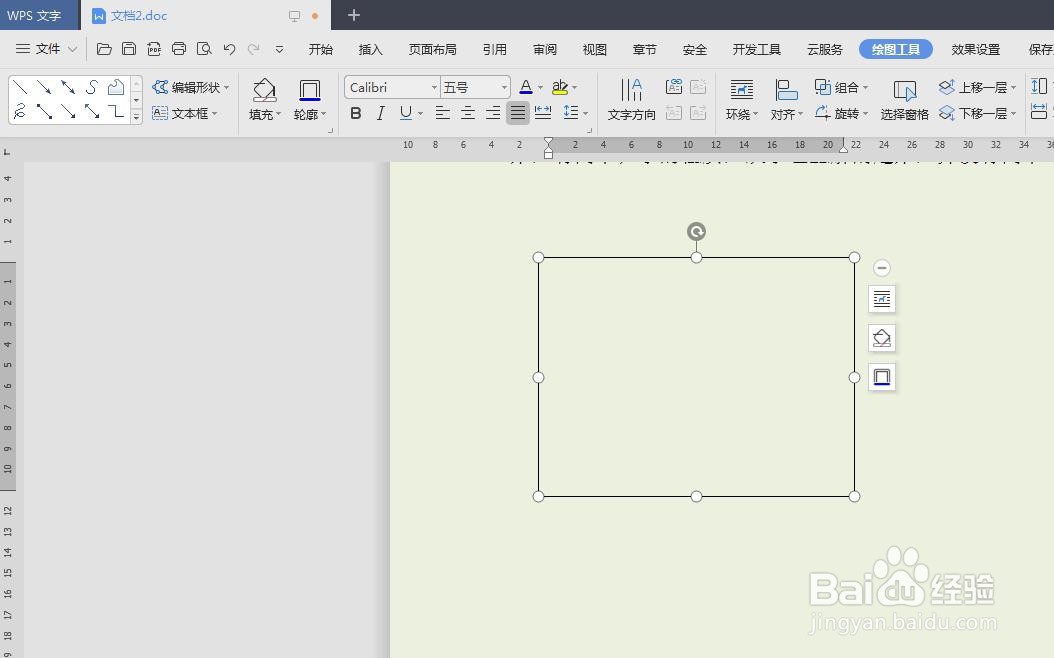Bring shape forward with 上移一层
This screenshot has height=658, width=1054.
pyautogui.click(x=977, y=87)
